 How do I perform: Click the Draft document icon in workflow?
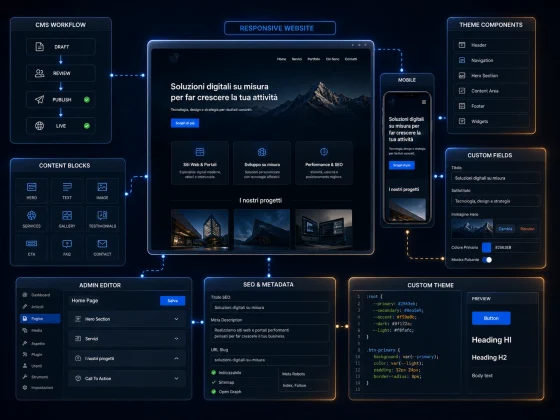40,46
